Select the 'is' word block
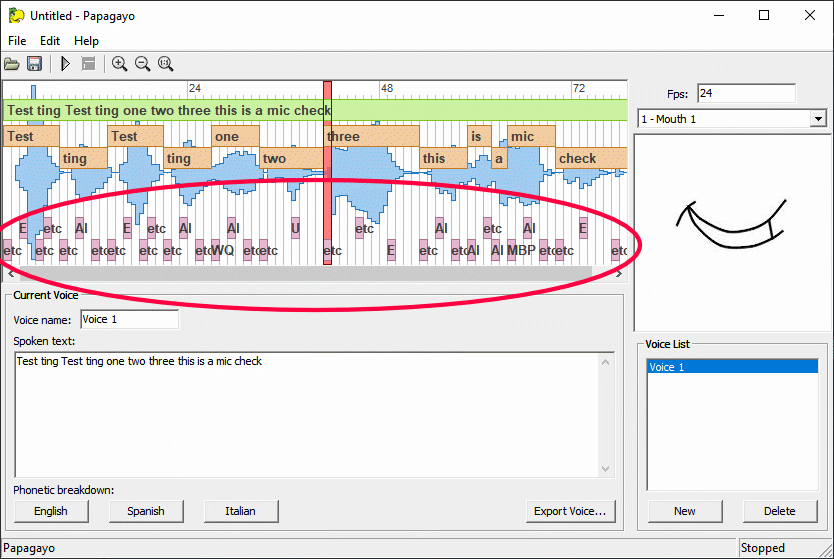The width and height of the screenshot is (834, 559). coord(479,136)
